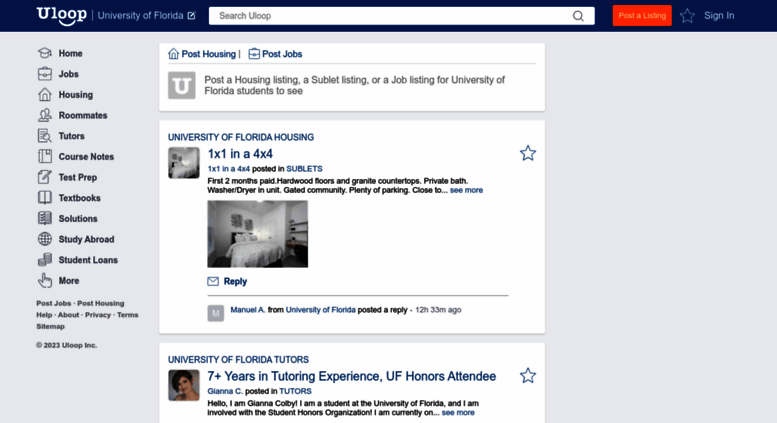Open Home from sidebar menu
777x423 pixels.
tap(70, 53)
